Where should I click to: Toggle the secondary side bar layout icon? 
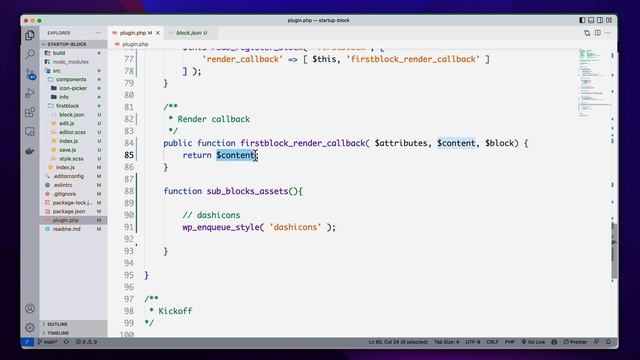pyautogui.click(x=600, y=20)
